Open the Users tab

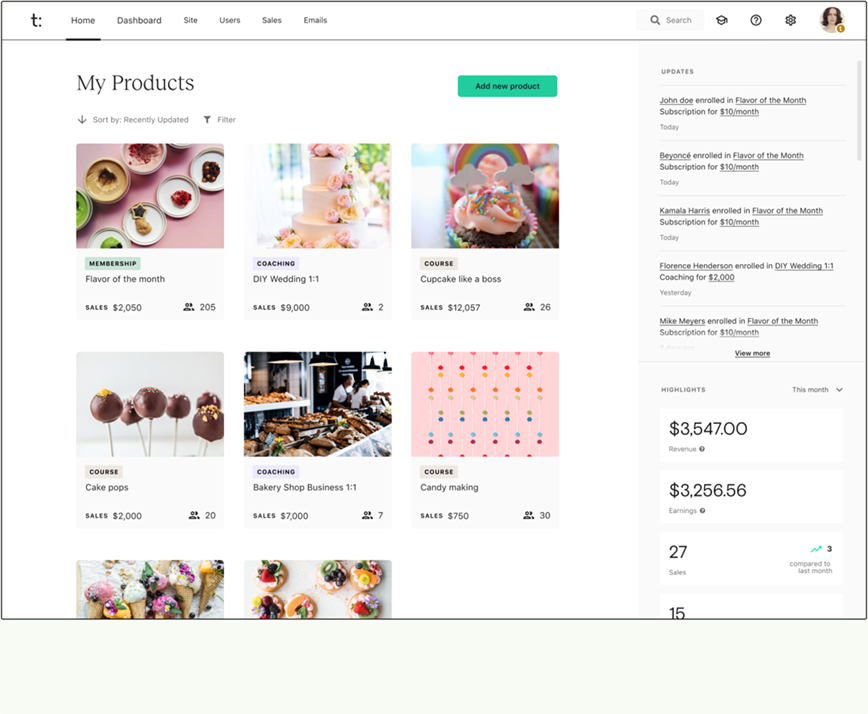(230, 20)
